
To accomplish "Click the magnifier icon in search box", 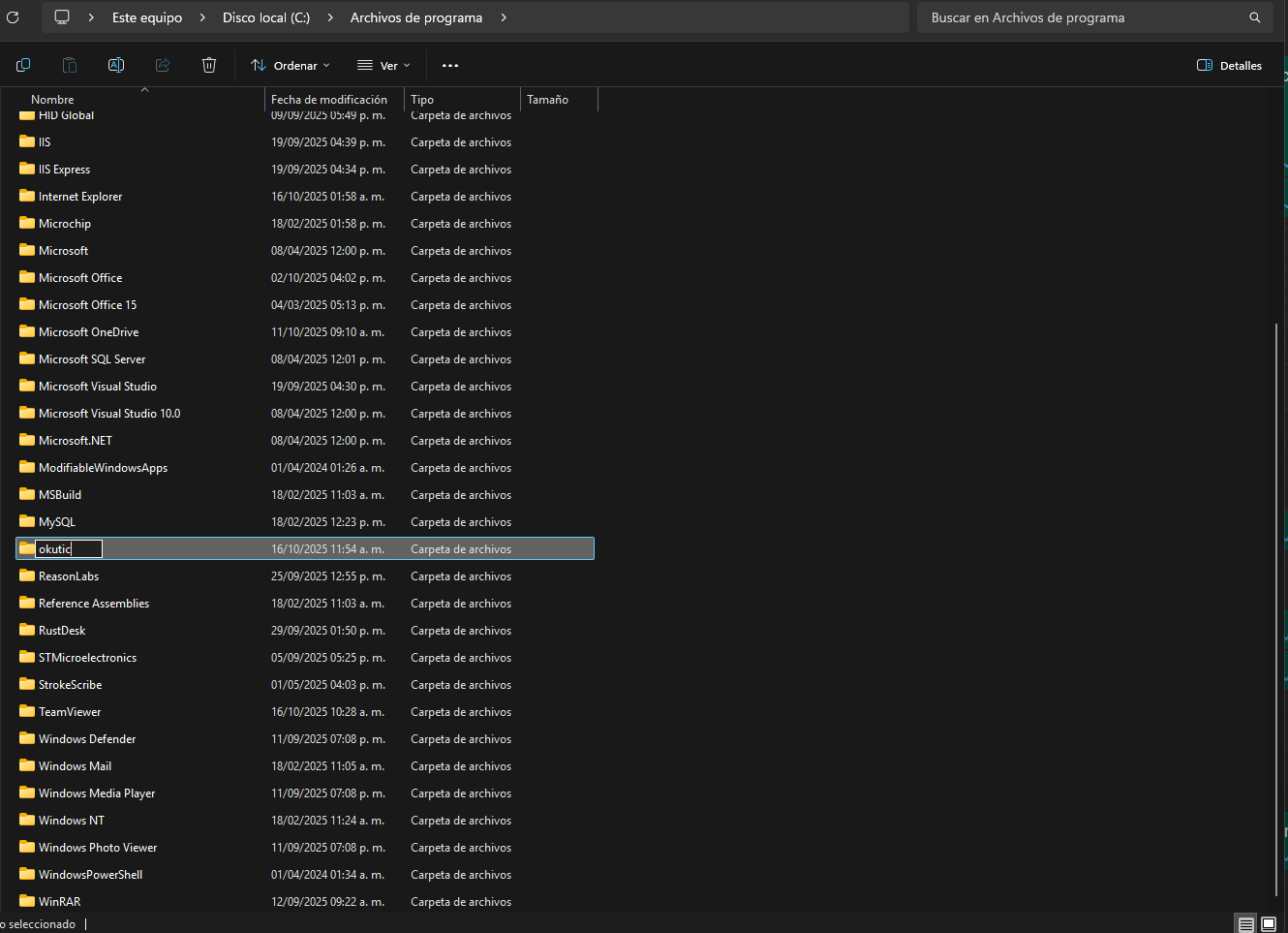I will pyautogui.click(x=1255, y=17).
